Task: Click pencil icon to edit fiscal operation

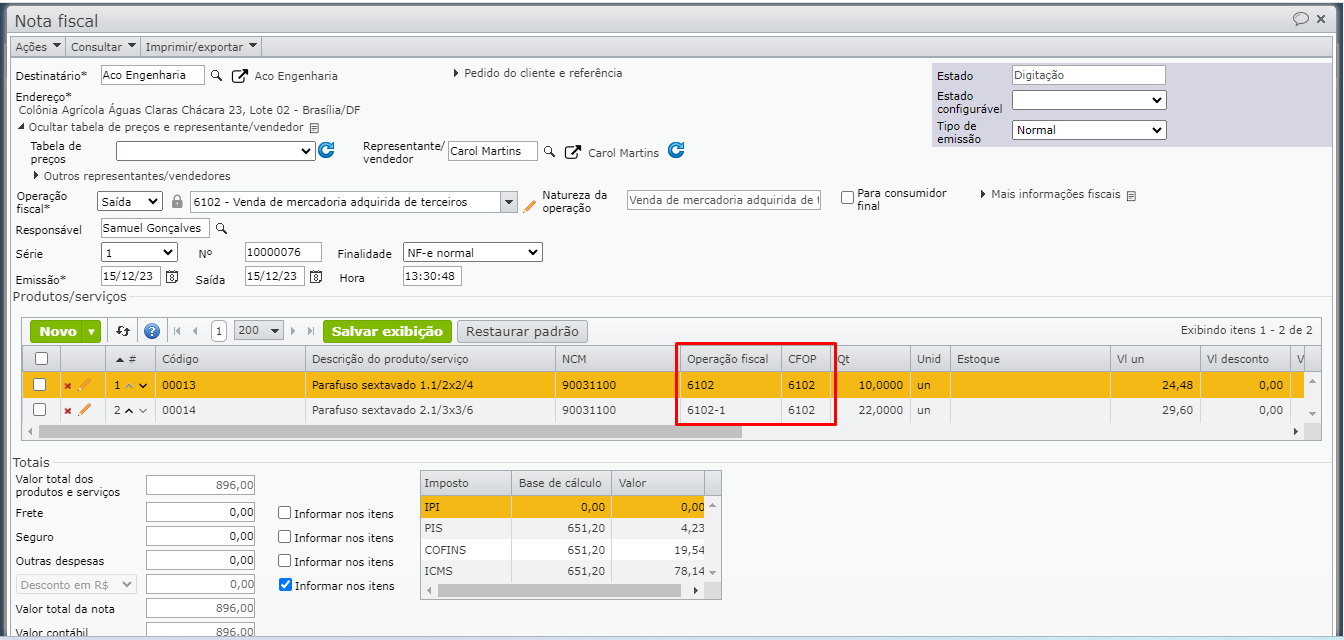Action: click(530, 205)
